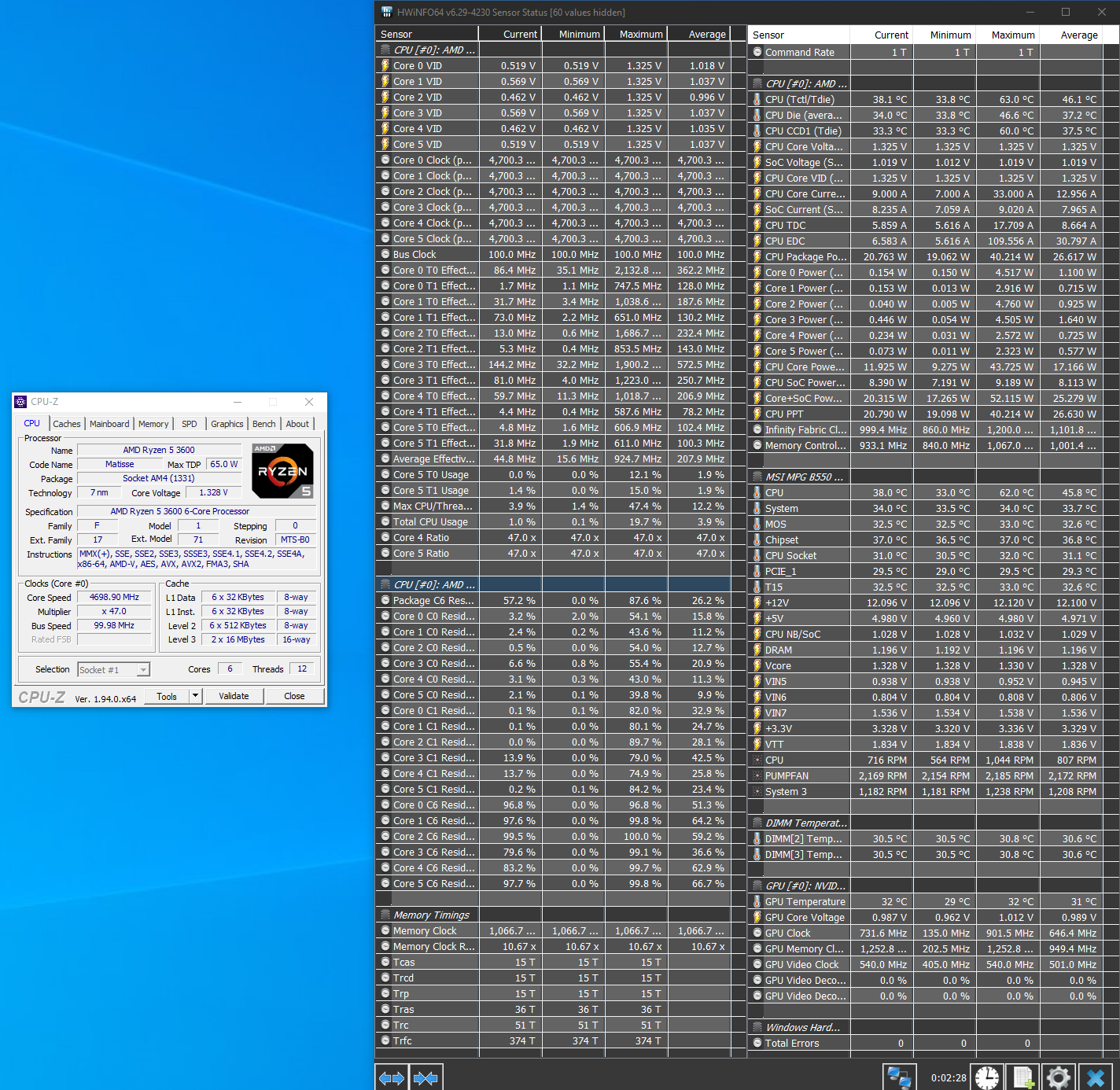Open the Bench tab in CPU-Z
Image resolution: width=1120 pixels, height=1090 pixels.
point(263,424)
